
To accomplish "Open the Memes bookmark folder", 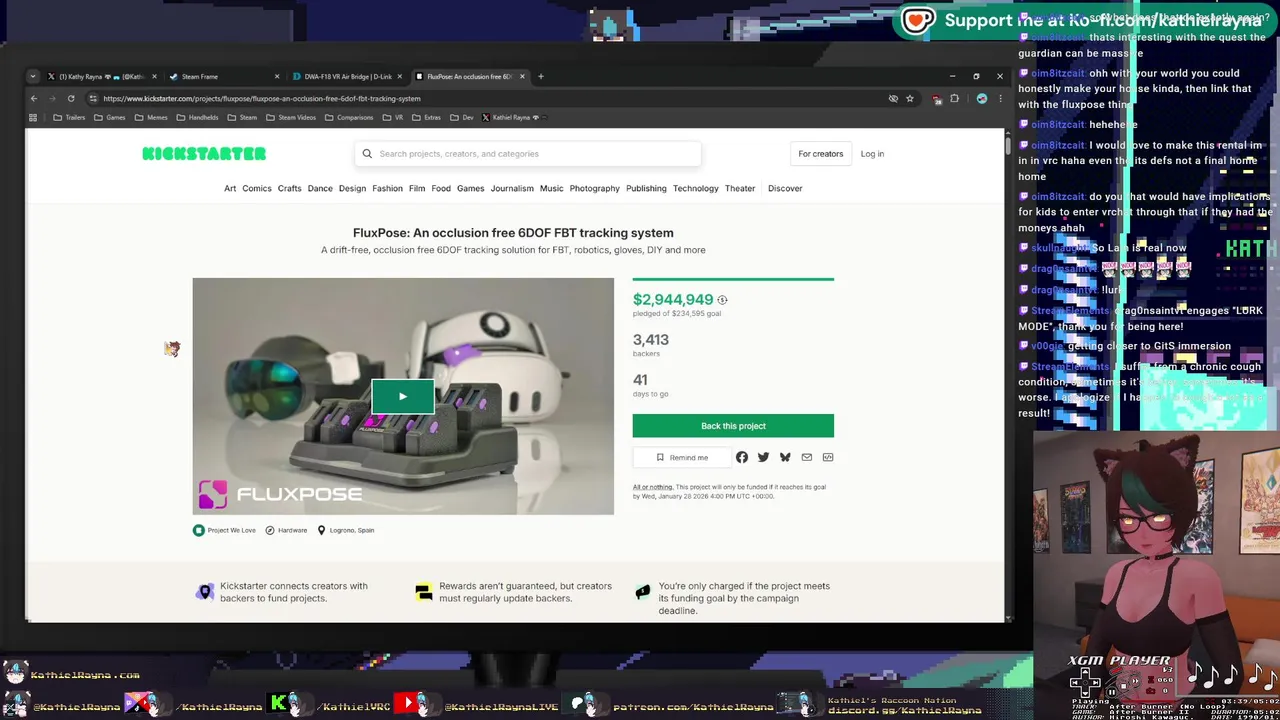I will pyautogui.click(x=151, y=117).
